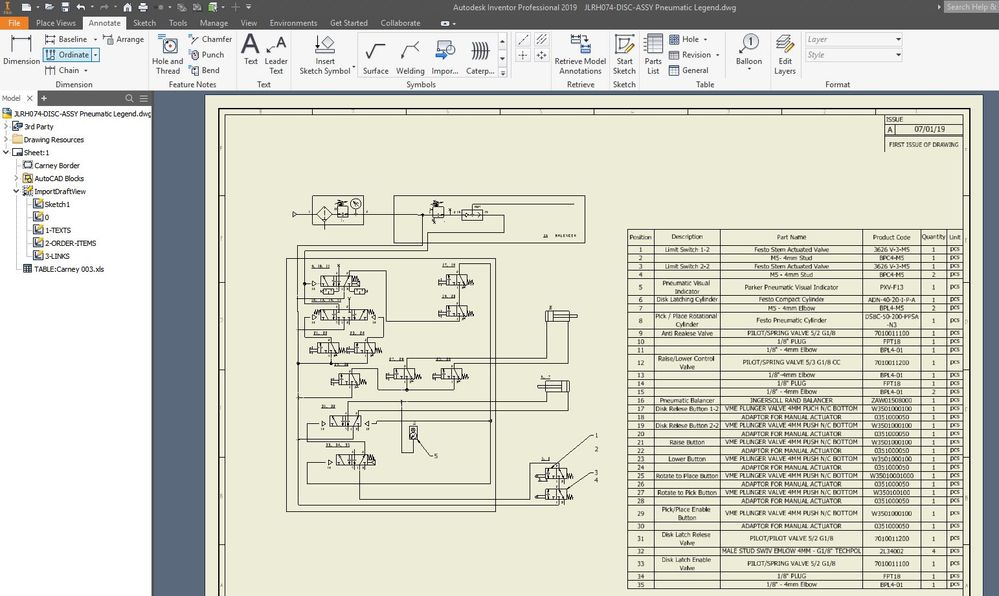Select Centerline Bisector icon
The height and width of the screenshot is (596, 999).
tap(542, 40)
